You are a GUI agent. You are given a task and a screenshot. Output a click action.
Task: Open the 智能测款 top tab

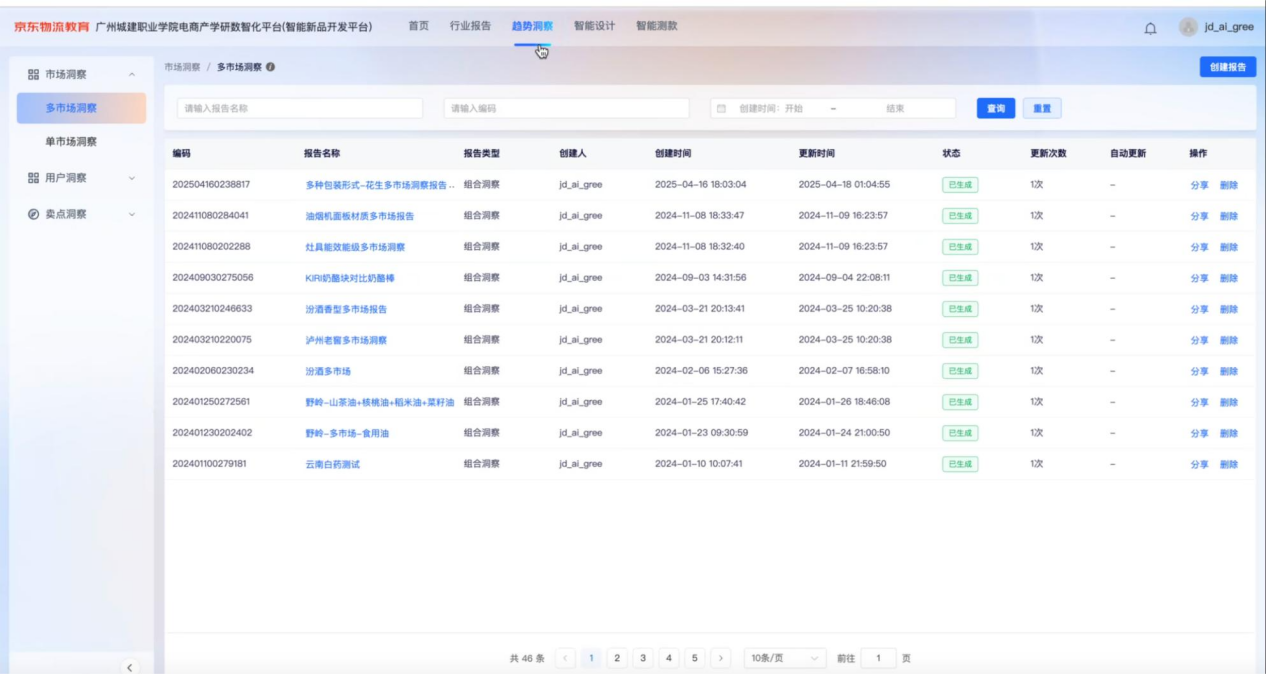click(657, 26)
